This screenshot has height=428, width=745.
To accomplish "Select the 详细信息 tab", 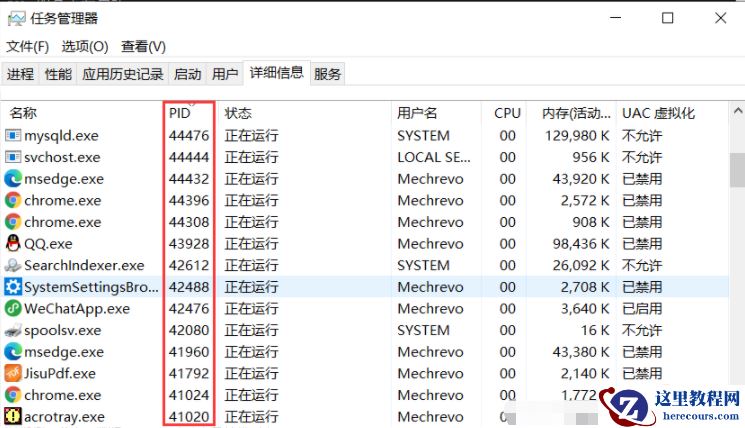I will click(277, 73).
